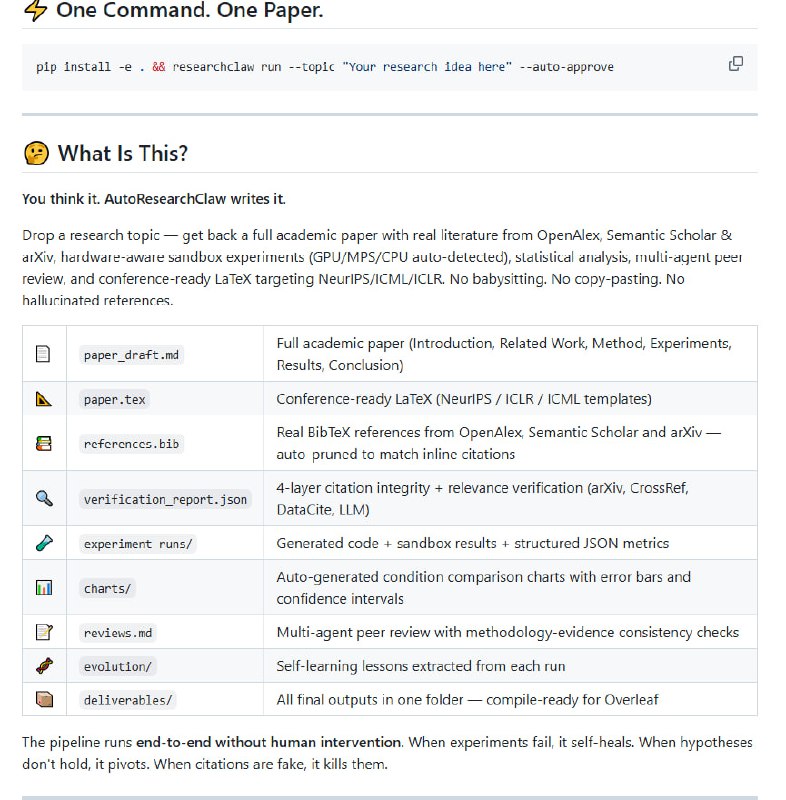The image size is (786, 800).
Task: Click the paper_draft.md code label
Action: point(133,355)
